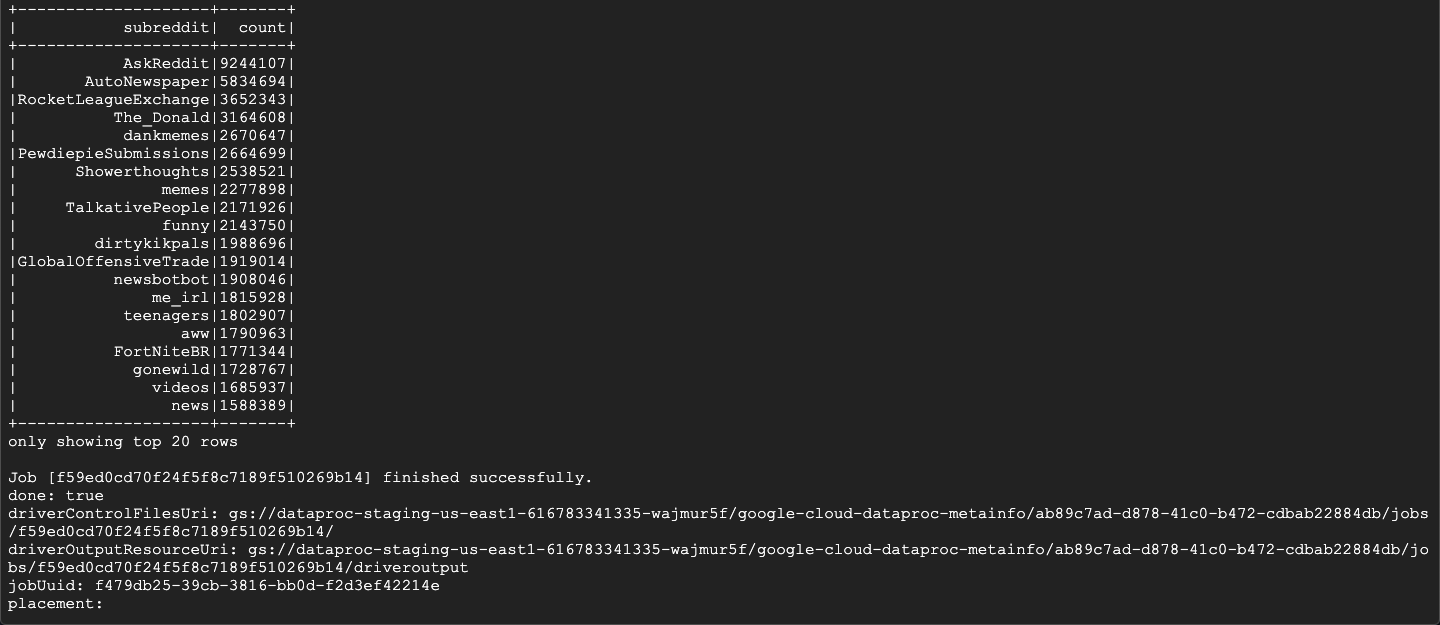Screen dimensions: 1440x625
Task: Click the 'done: true' line
Action: [56, 495]
